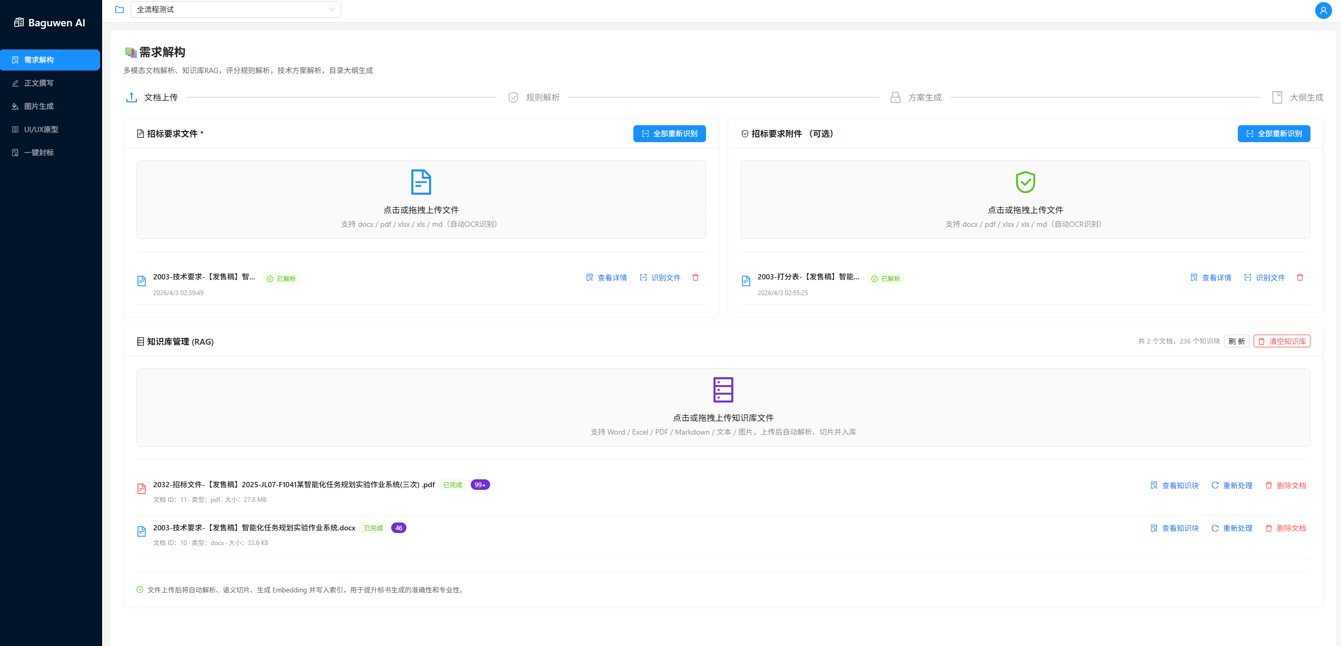Click 删除文档 for the 2003-技术要求 docx
1341x646 pixels.
tap(1286, 528)
